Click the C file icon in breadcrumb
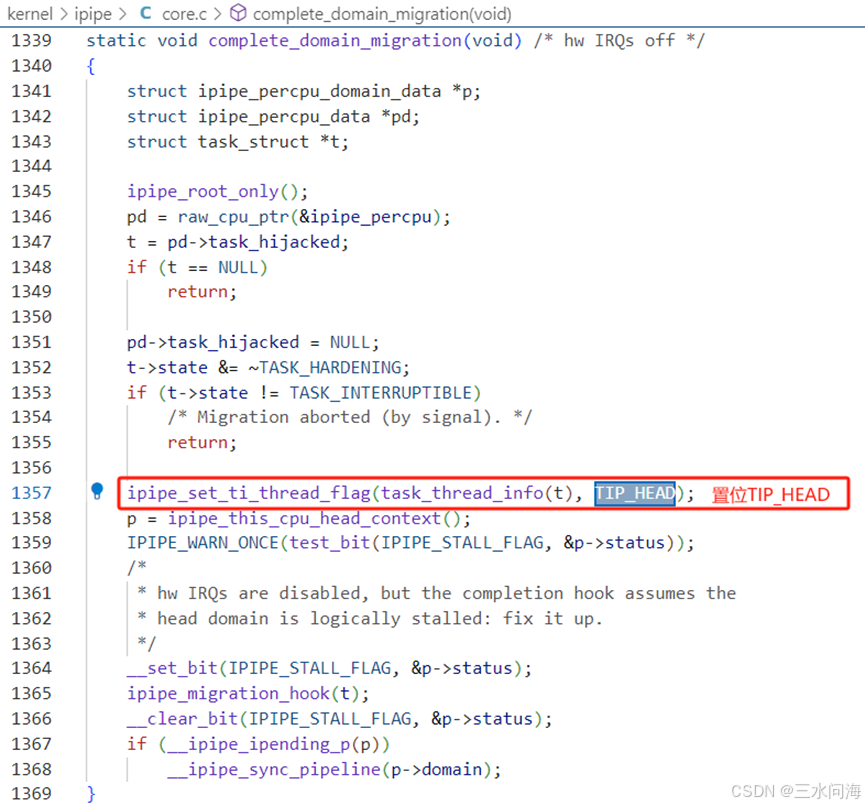The image size is (865, 806). [x=146, y=13]
